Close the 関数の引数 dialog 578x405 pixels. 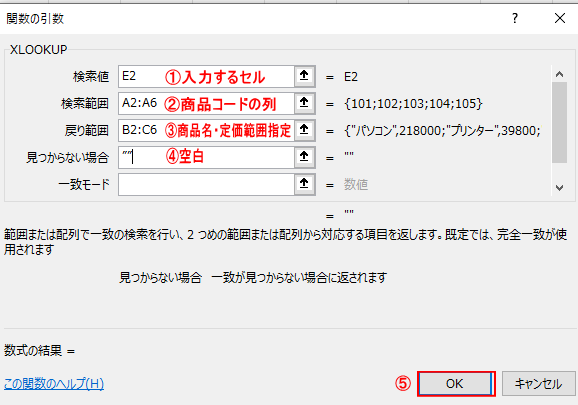(560, 18)
